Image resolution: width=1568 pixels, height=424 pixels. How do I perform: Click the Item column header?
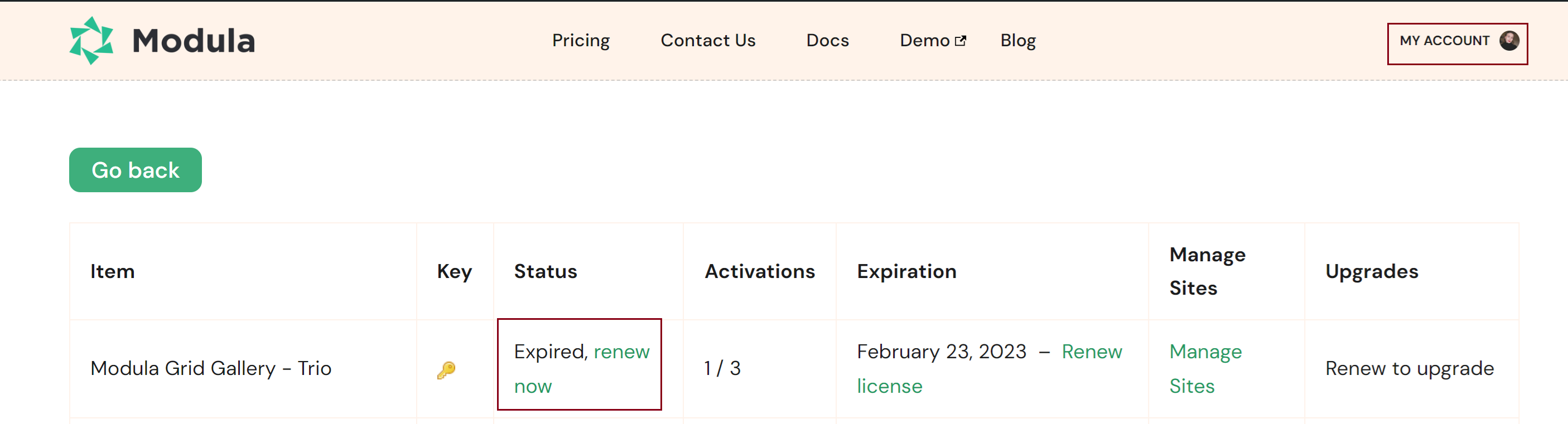(x=112, y=271)
